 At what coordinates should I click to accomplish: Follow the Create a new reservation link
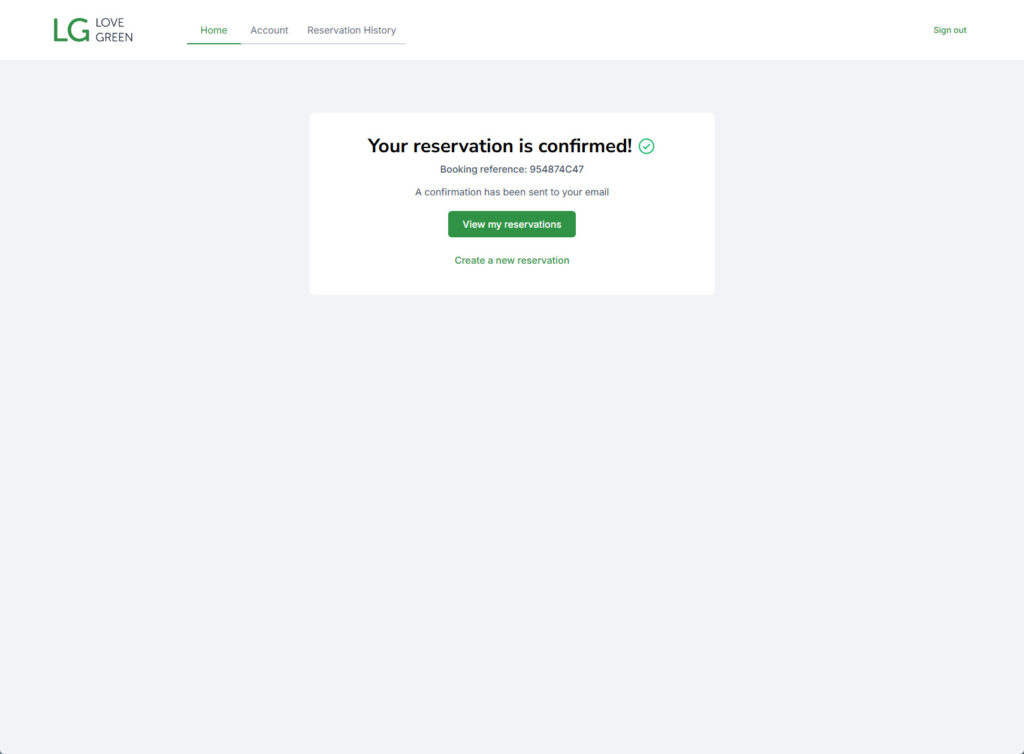pyautogui.click(x=511, y=260)
